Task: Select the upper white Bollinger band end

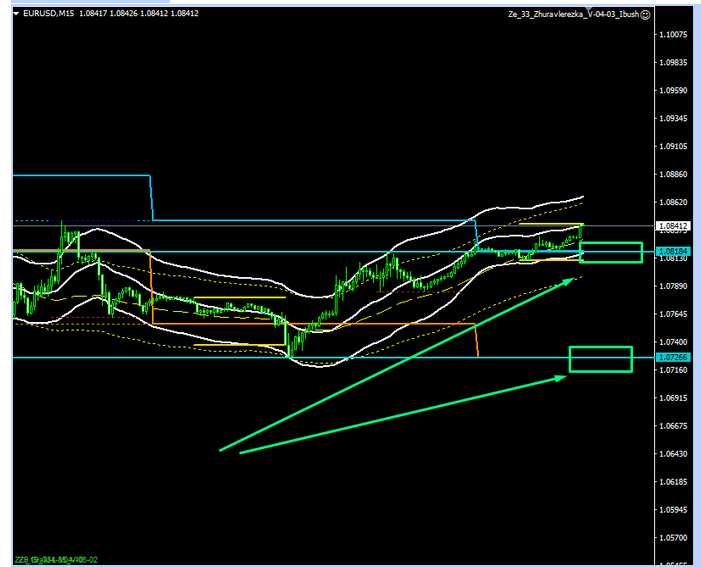Action: (582, 196)
